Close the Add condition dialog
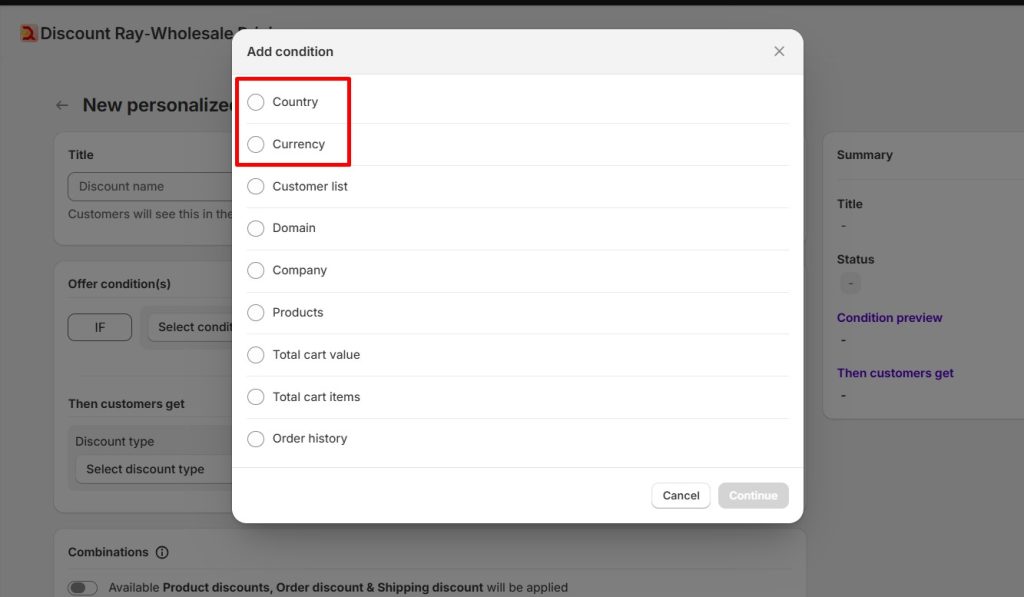 [x=779, y=51]
